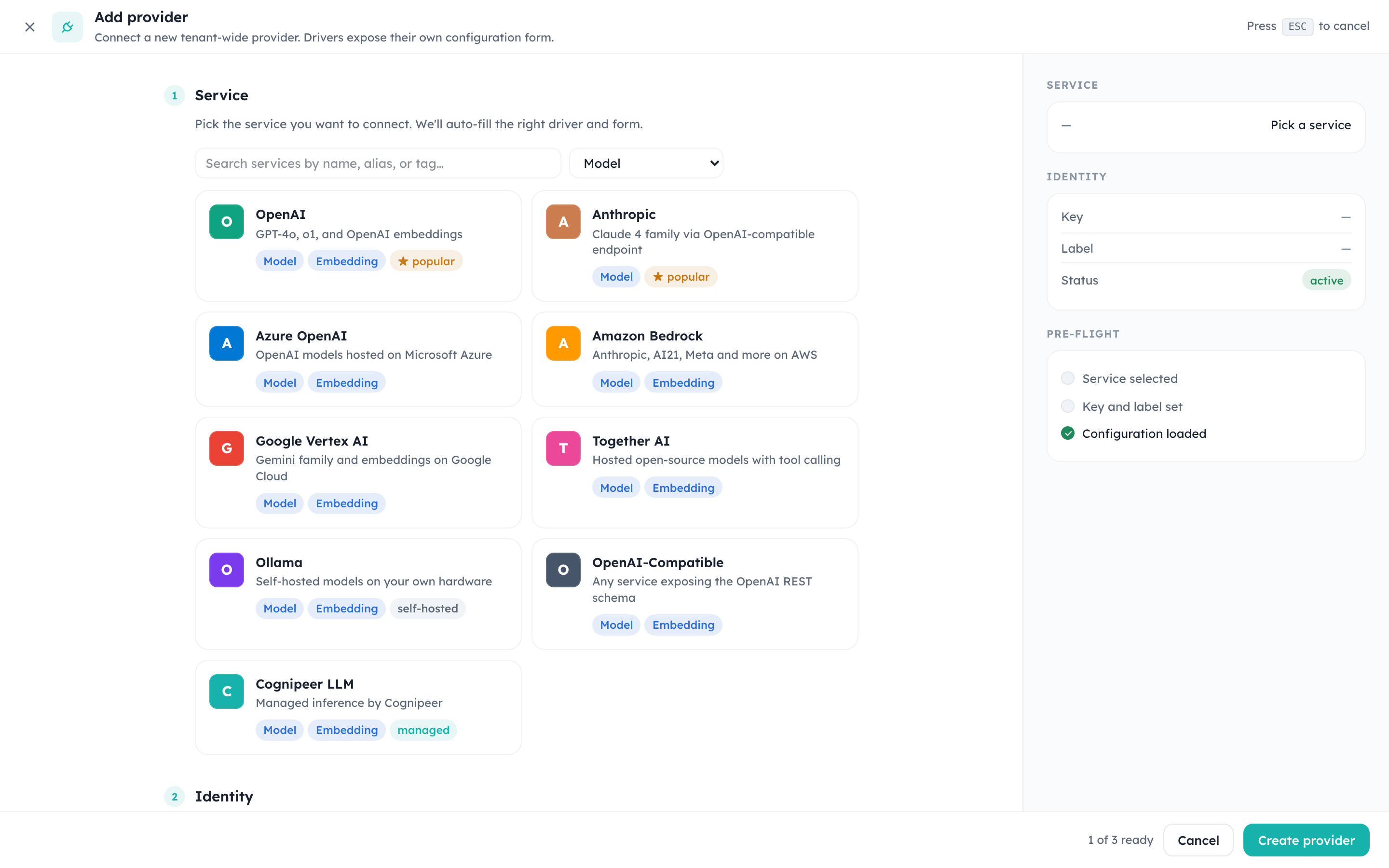This screenshot has height=868, width=1389.
Task: Click the Embedding tag on OpenAI
Action: (347, 260)
